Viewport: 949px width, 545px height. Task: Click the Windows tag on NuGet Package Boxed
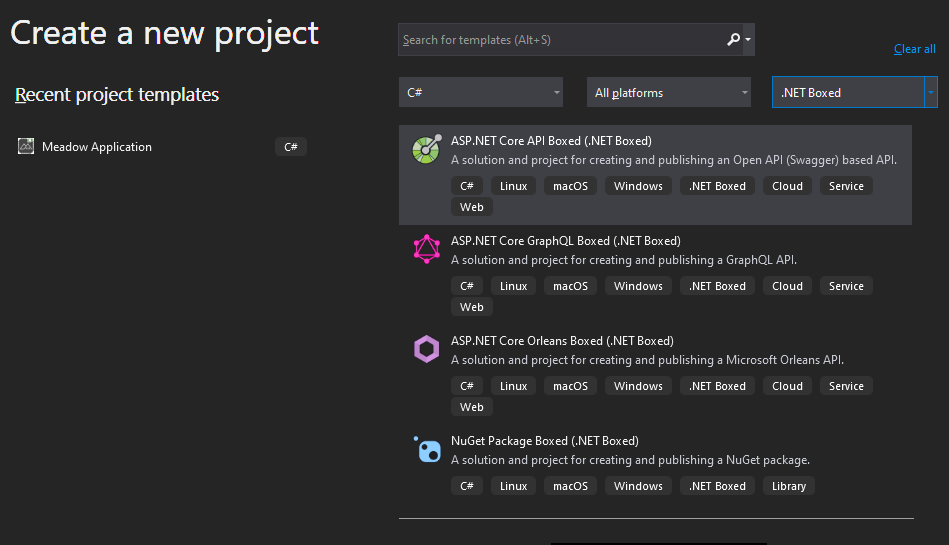pos(638,486)
